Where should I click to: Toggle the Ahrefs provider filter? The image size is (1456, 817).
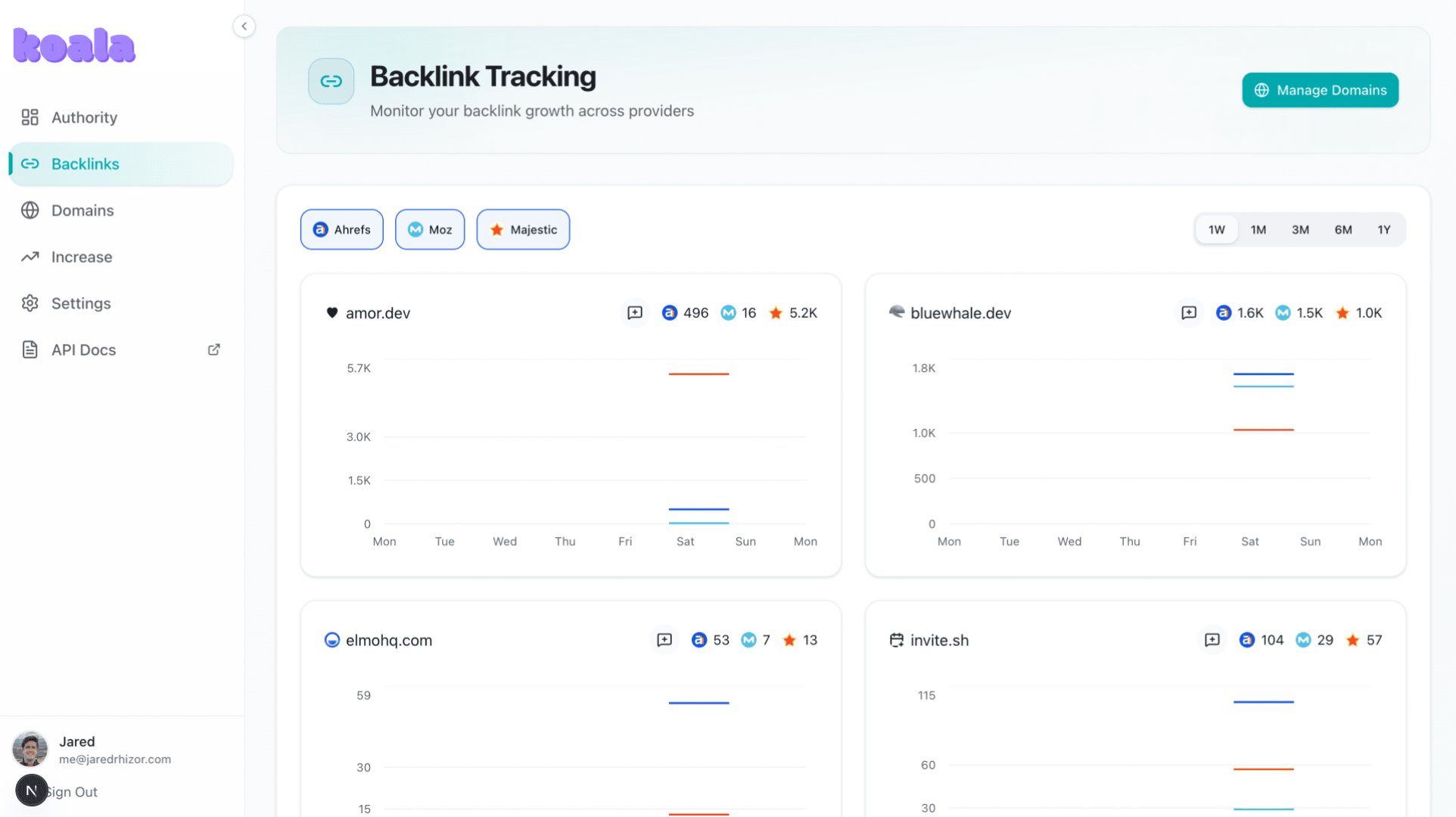[341, 229]
